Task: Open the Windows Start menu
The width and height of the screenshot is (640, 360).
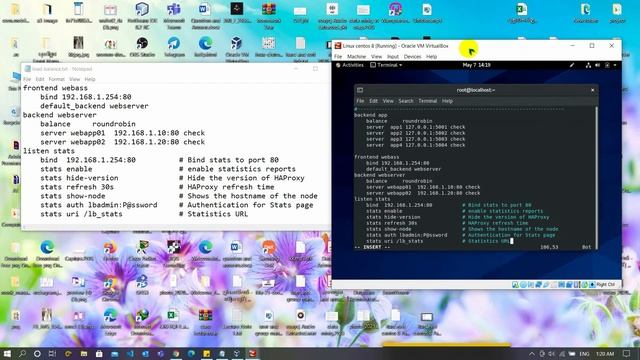Action: click(x=7, y=353)
